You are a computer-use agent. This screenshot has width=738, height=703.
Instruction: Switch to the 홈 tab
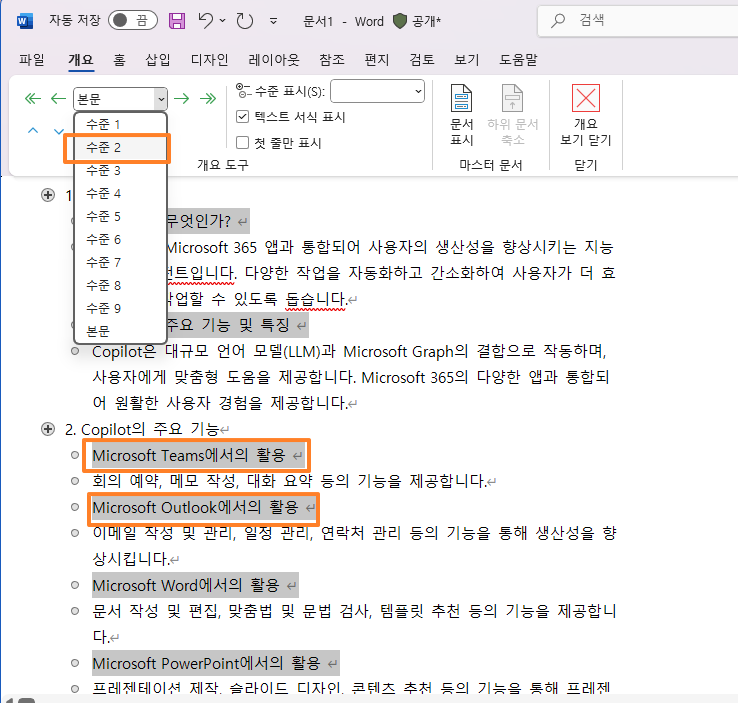(120, 60)
